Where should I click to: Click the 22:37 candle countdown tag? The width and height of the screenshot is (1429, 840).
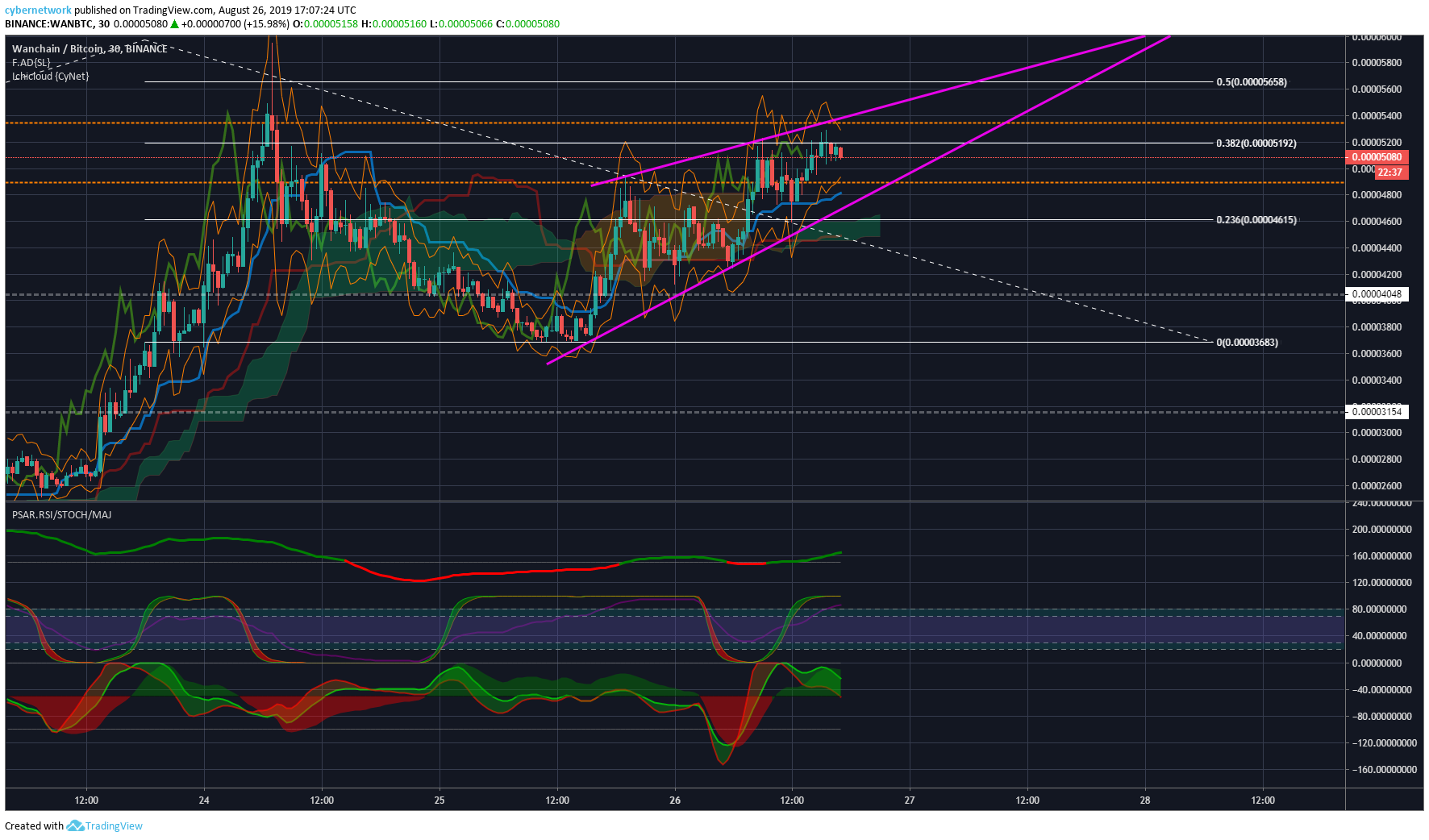1389,173
